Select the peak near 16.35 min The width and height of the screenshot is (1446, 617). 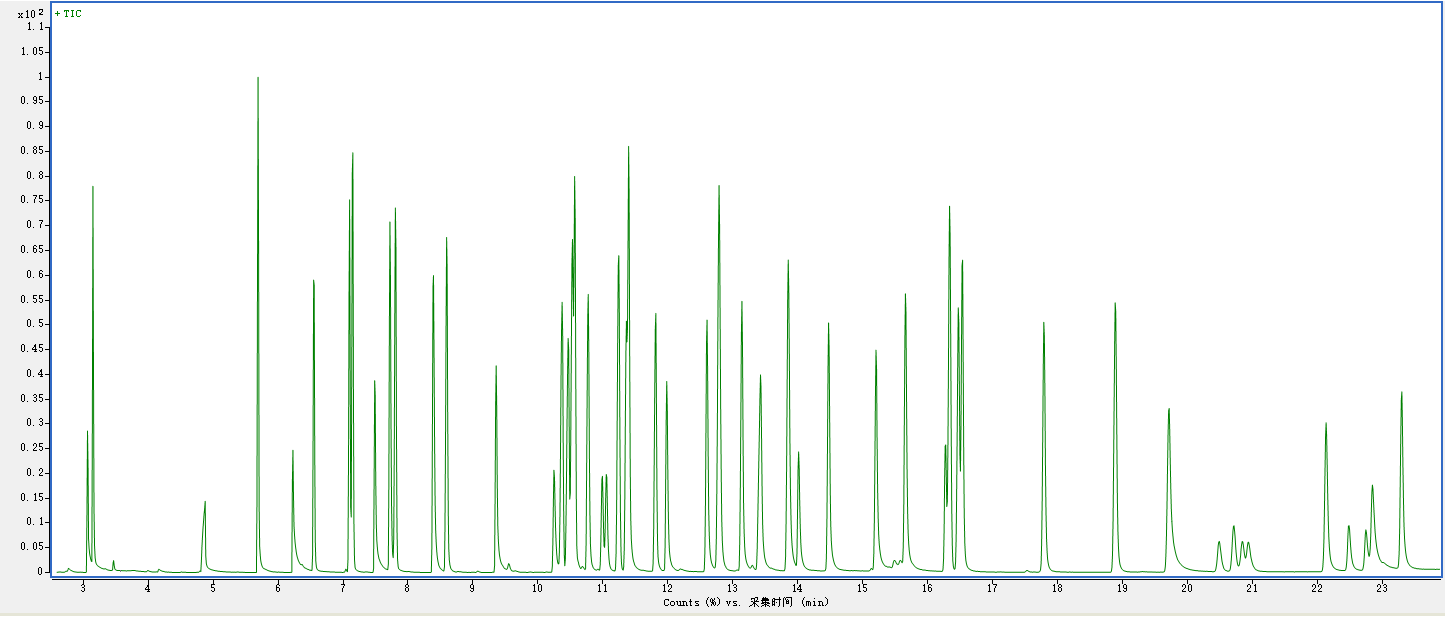pyautogui.click(x=949, y=209)
